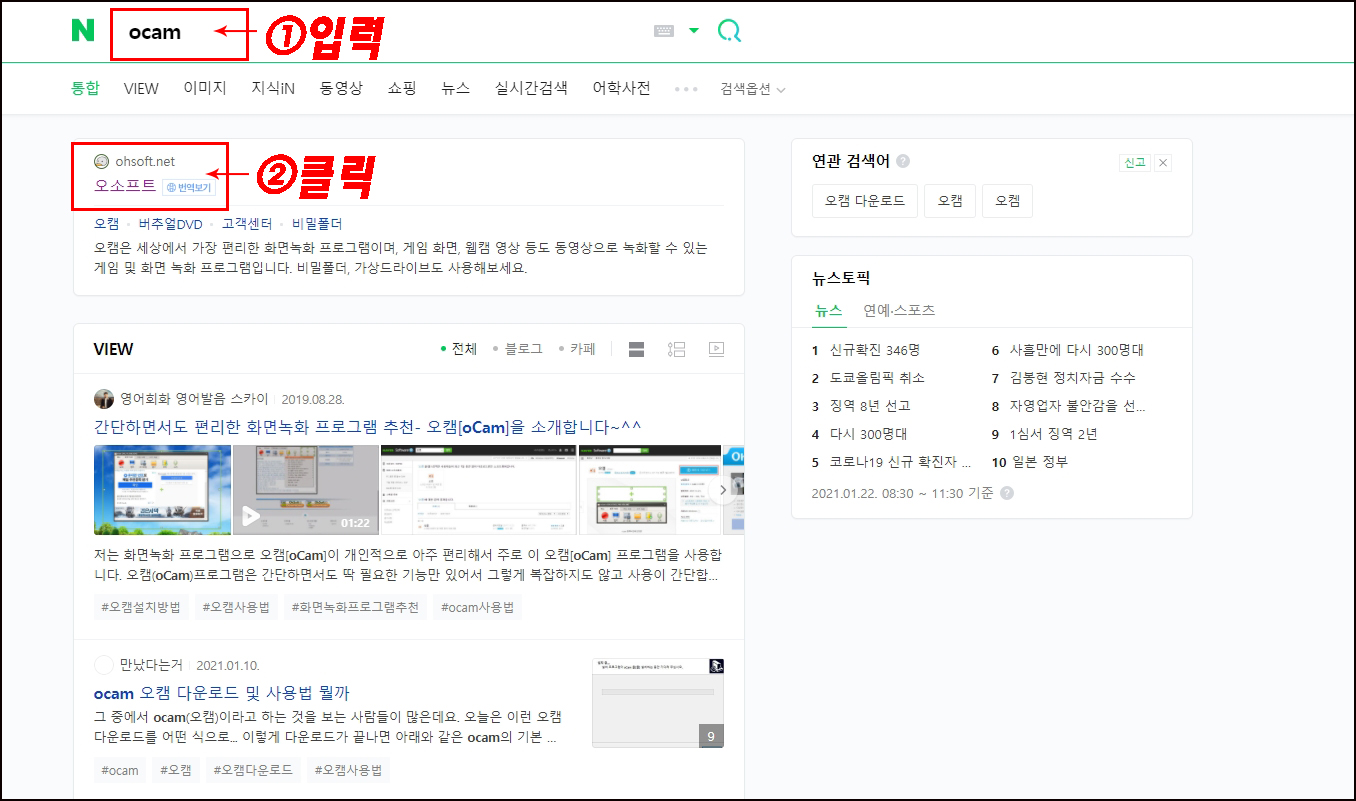Play the 01:22 video thumbnail
1356x801 pixels.
(x=306, y=490)
